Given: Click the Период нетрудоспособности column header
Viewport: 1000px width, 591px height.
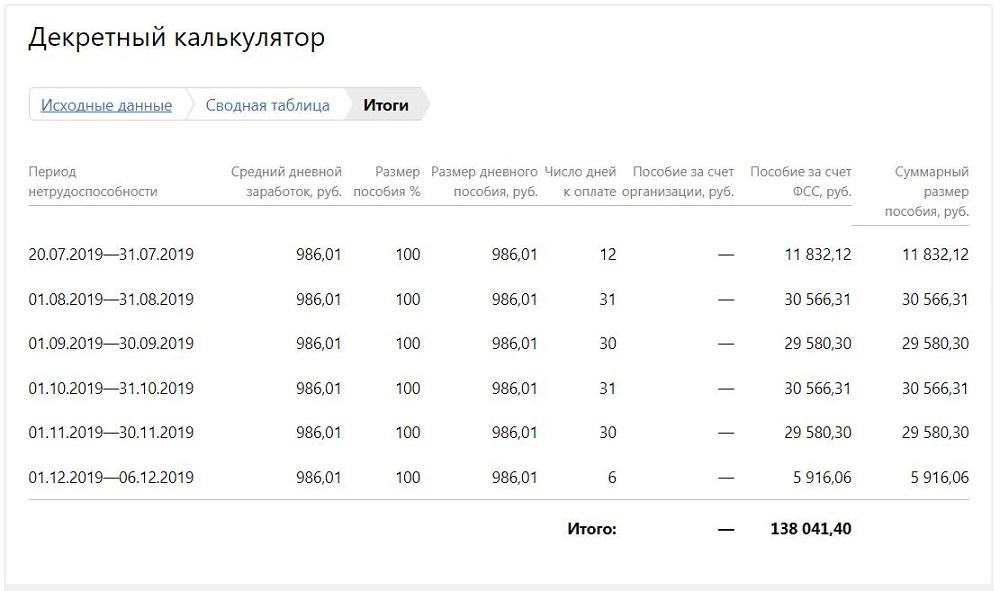Looking at the screenshot, I should pyautogui.click(x=93, y=182).
